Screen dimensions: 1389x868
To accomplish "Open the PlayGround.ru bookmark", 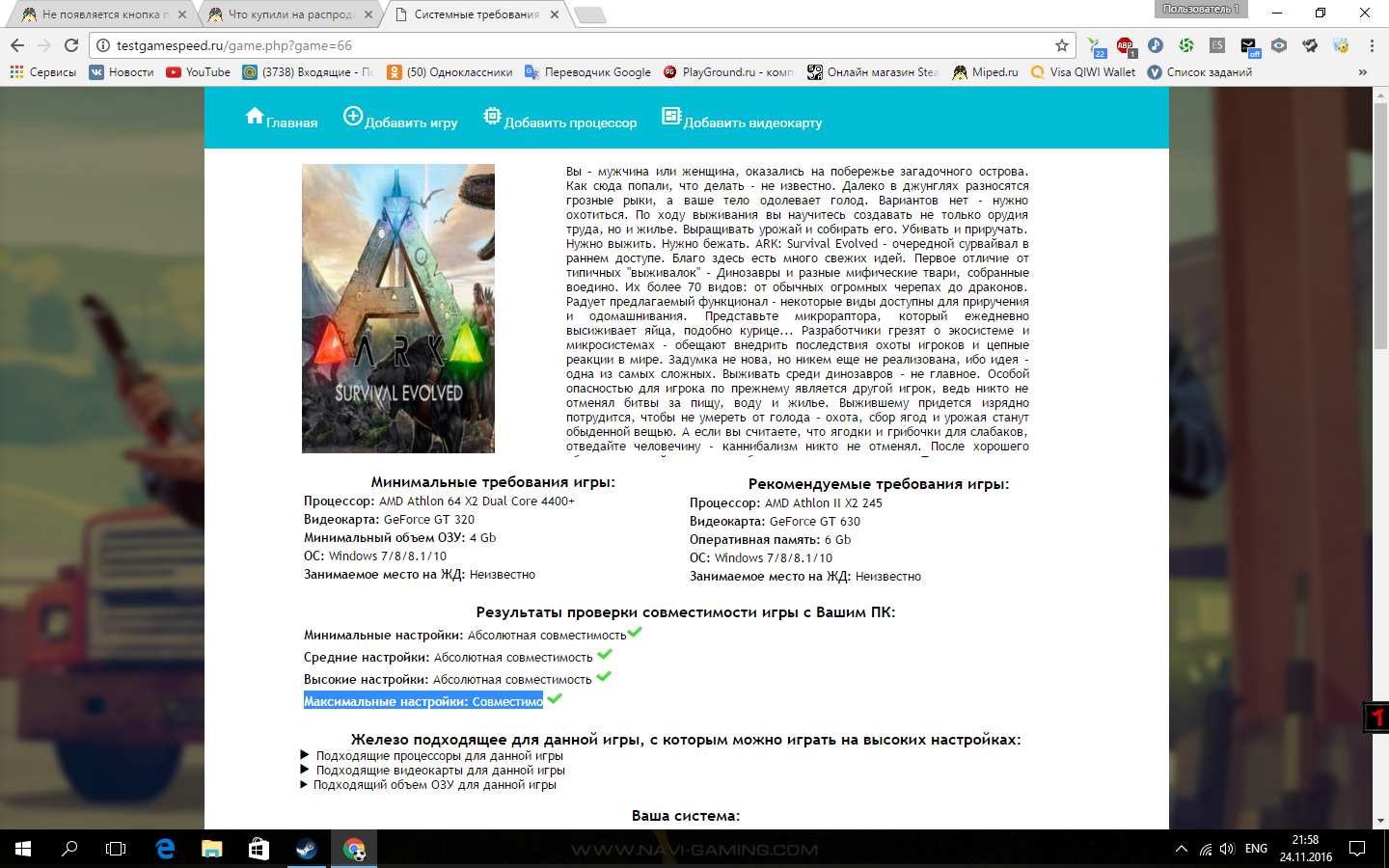I will [x=728, y=72].
